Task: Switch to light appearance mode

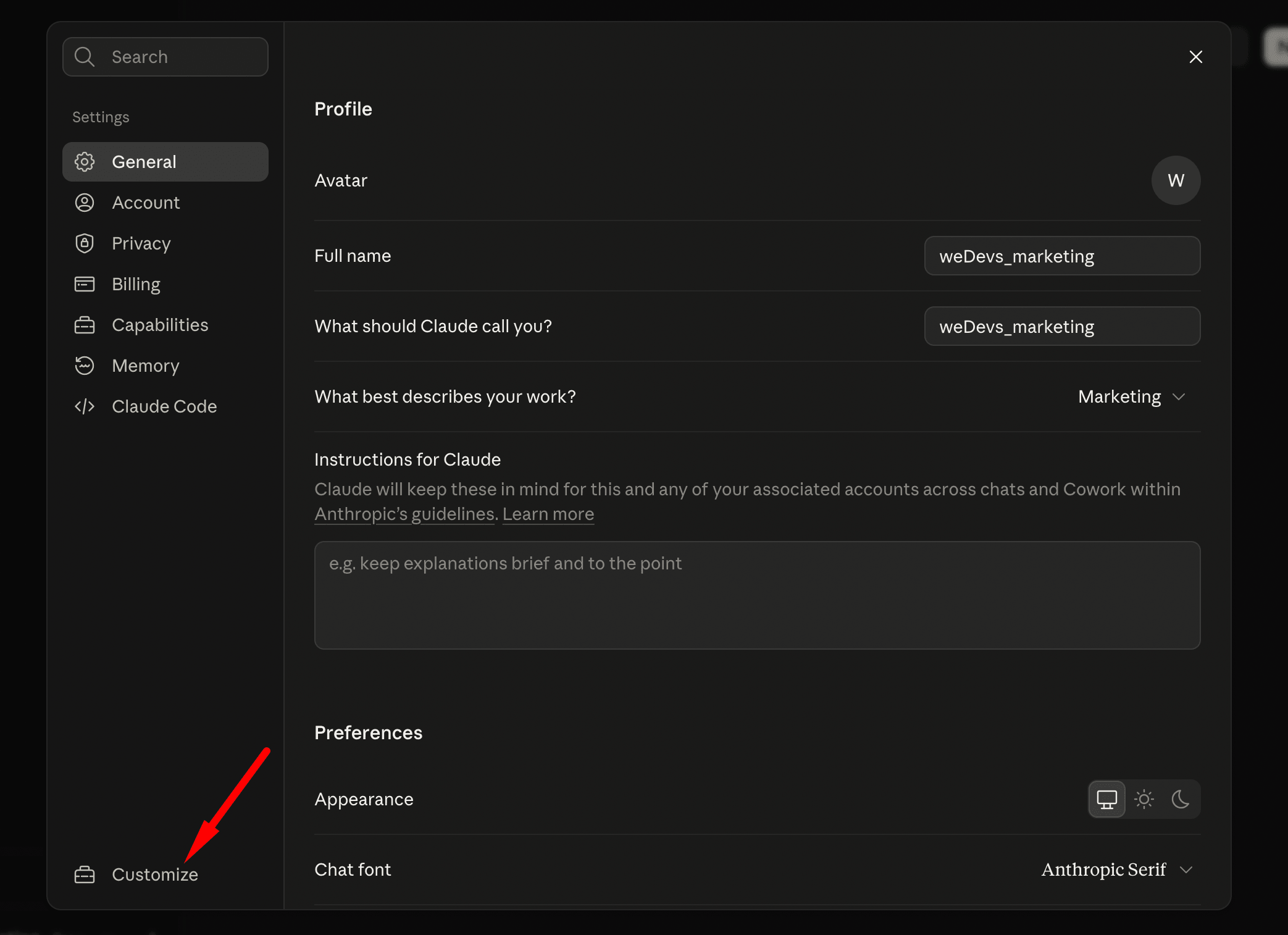Action: click(1144, 799)
